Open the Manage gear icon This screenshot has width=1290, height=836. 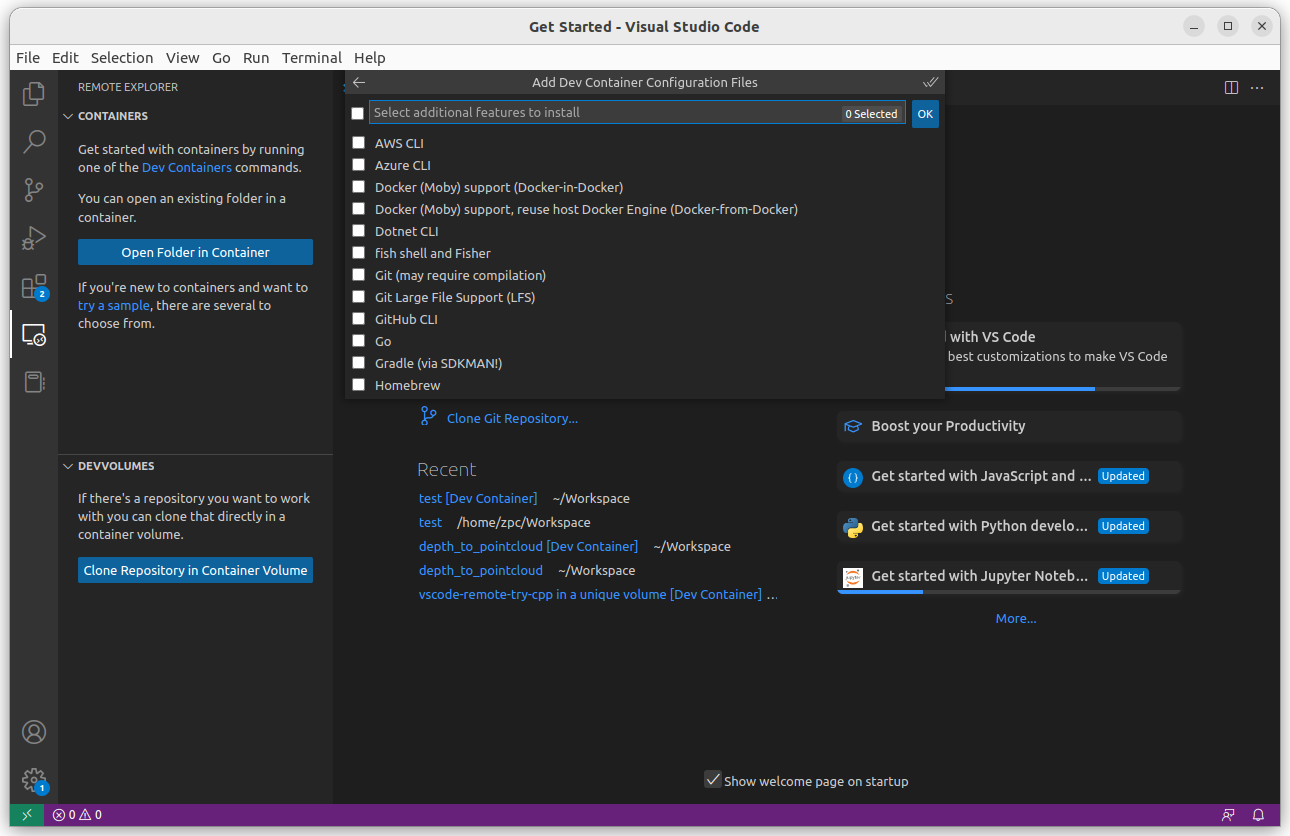[x=34, y=780]
